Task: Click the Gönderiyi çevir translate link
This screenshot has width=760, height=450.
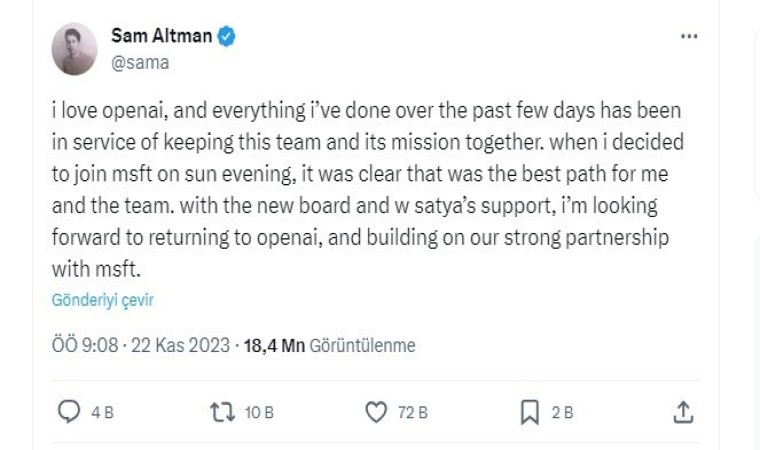Action: 102,300
